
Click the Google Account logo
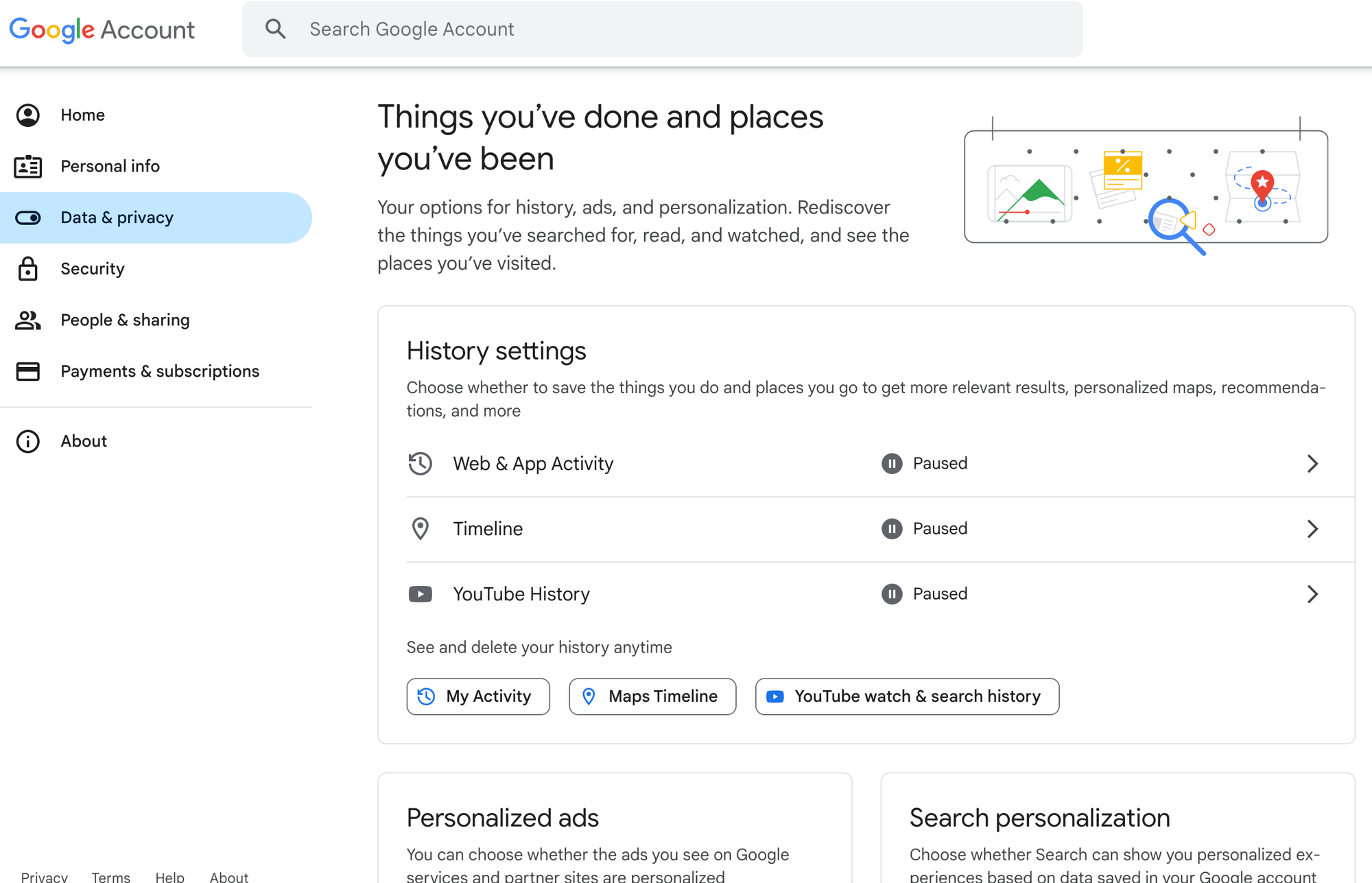pos(102,30)
